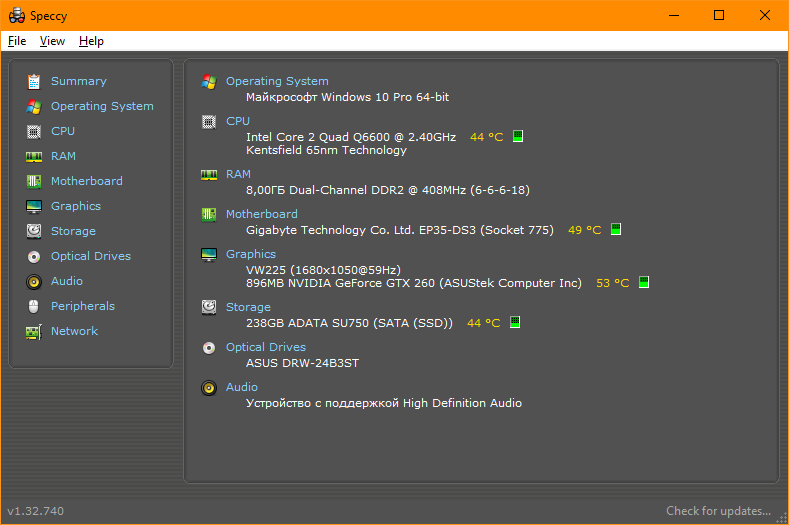Open the RAM heading link in main panel
The height and width of the screenshot is (525, 789).
pyautogui.click(x=238, y=174)
